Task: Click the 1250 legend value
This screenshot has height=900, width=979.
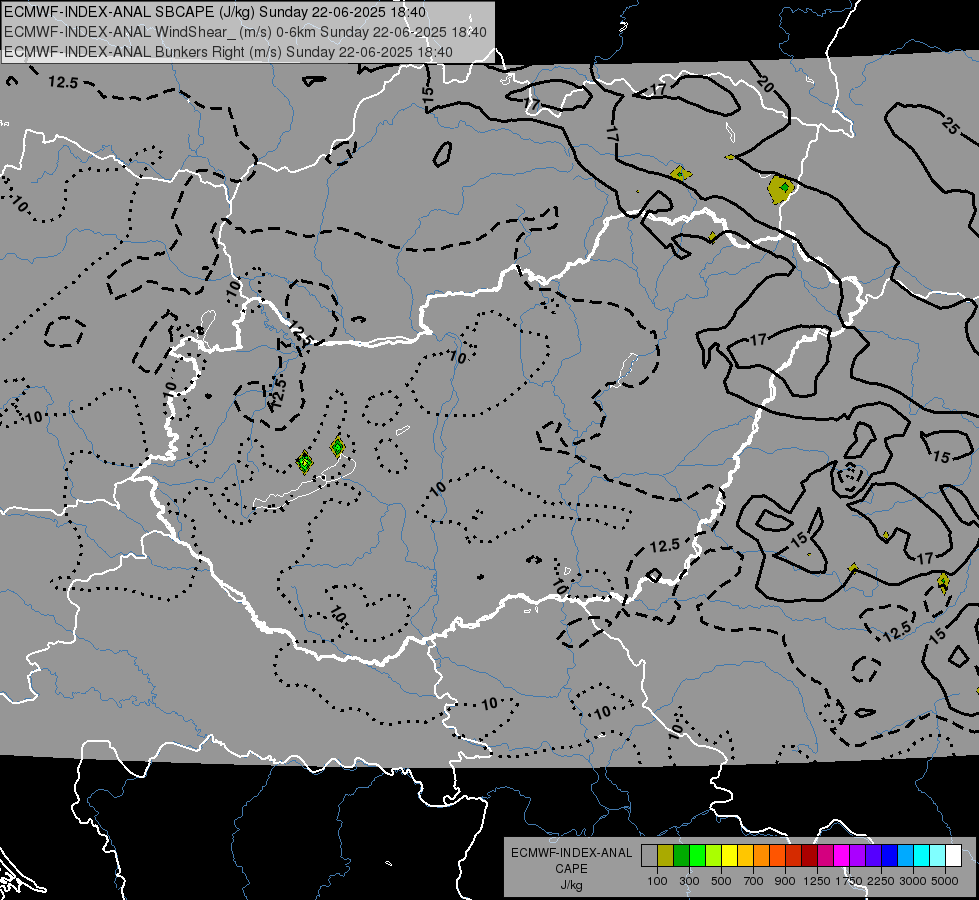Action: pos(817,881)
